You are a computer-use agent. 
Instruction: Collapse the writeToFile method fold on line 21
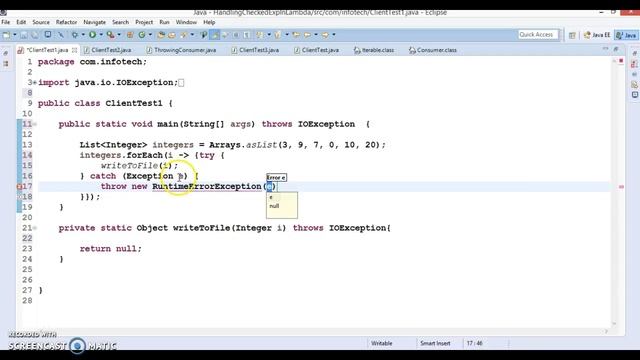[35, 228]
